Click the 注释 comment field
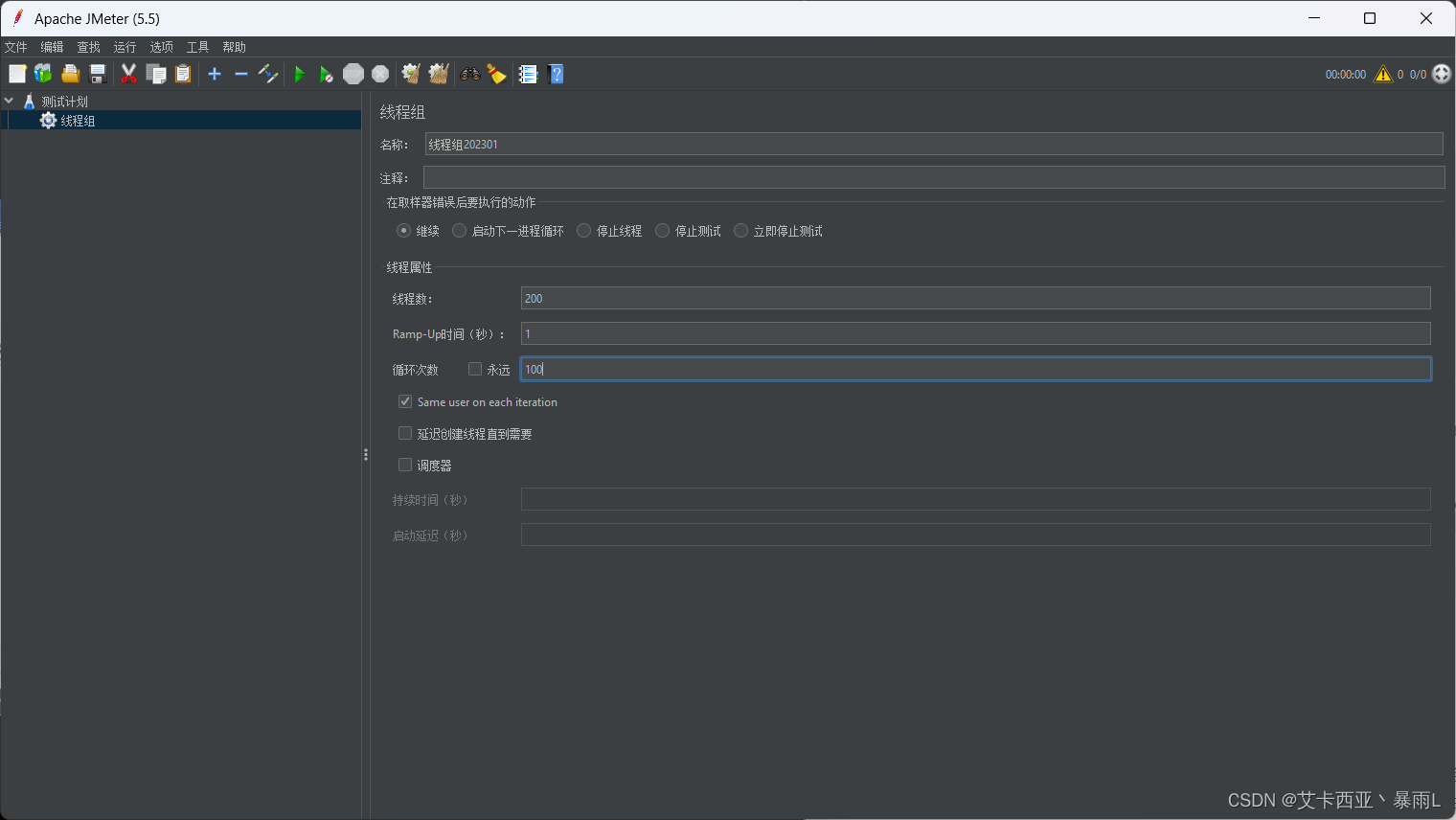 pos(934,177)
